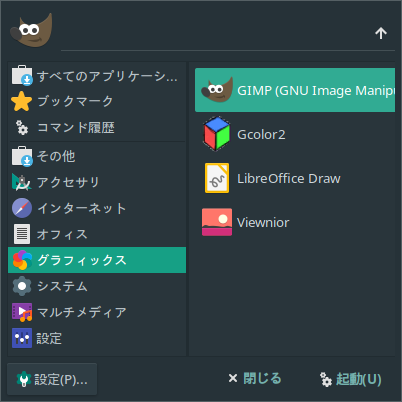Select the Viewnior application entry
The image size is (402, 402).
click(295, 222)
